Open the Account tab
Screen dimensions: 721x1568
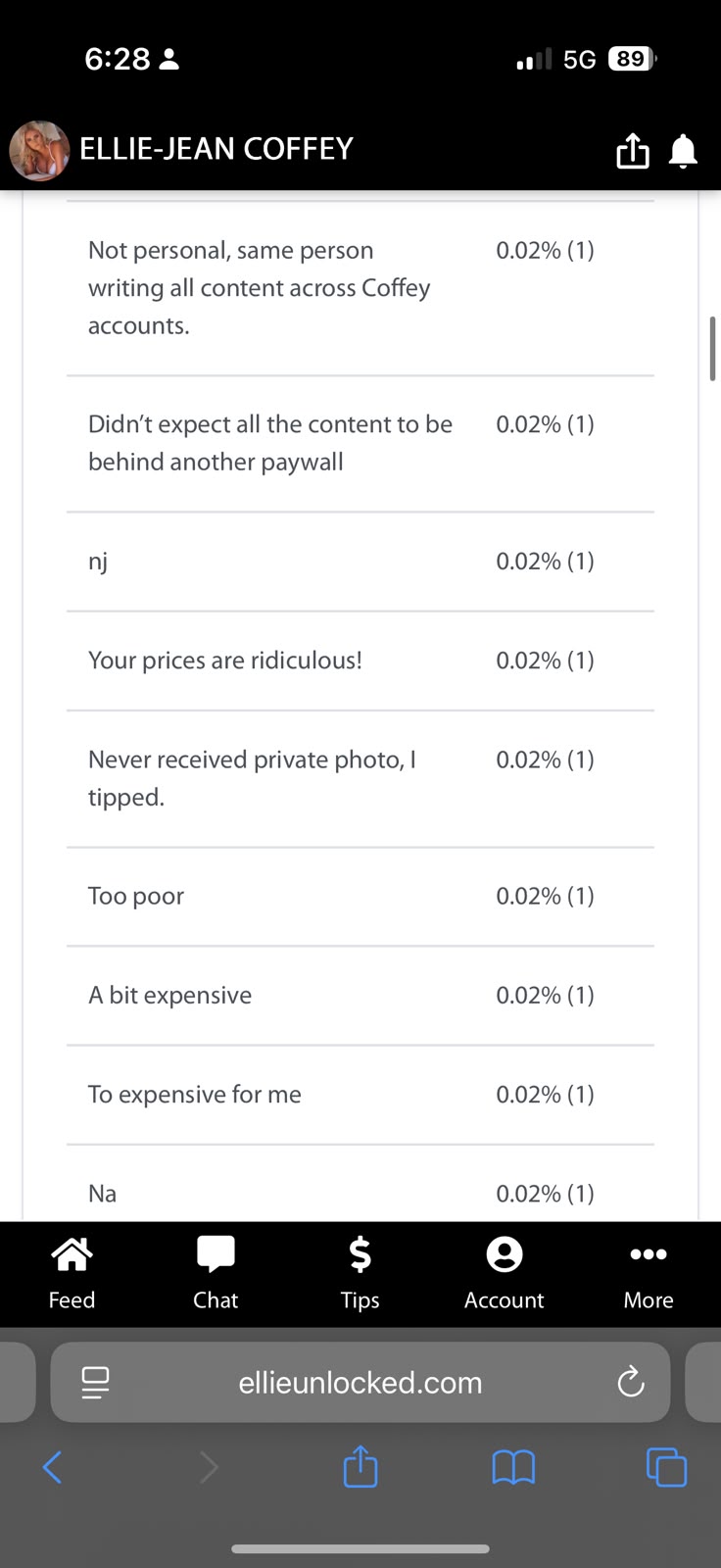tap(504, 1273)
